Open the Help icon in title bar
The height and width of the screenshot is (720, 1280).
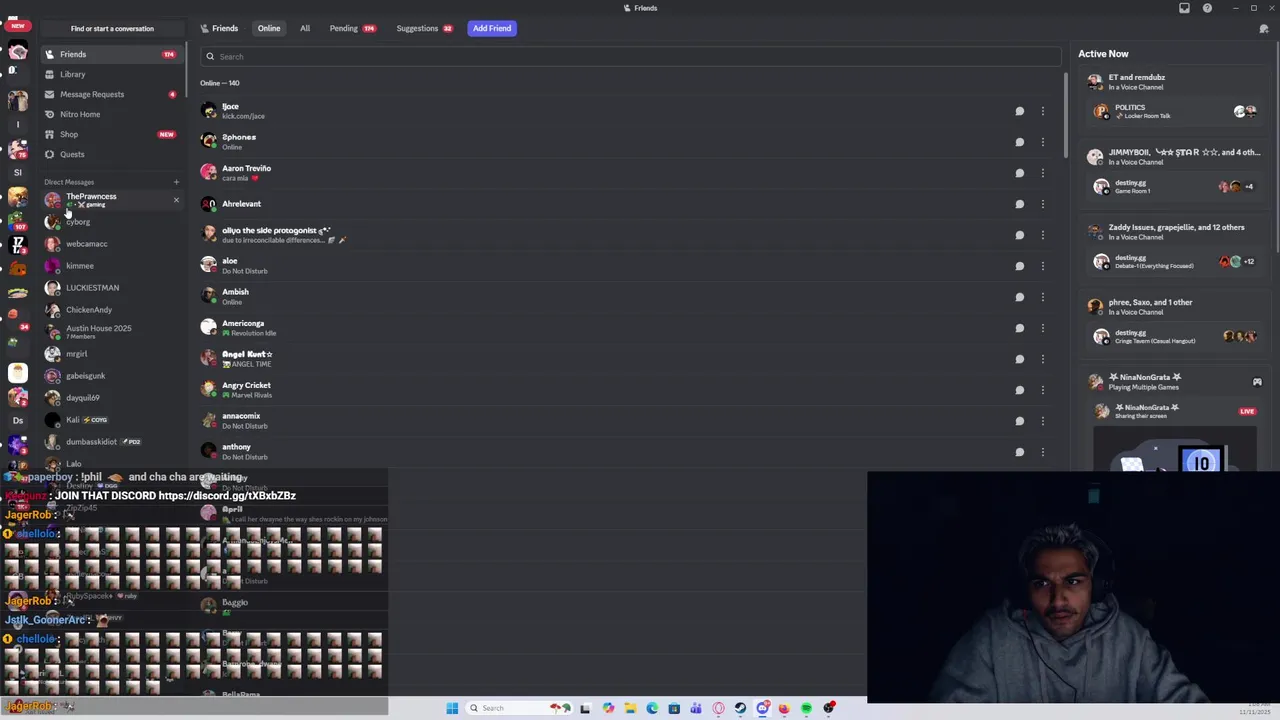1207,8
